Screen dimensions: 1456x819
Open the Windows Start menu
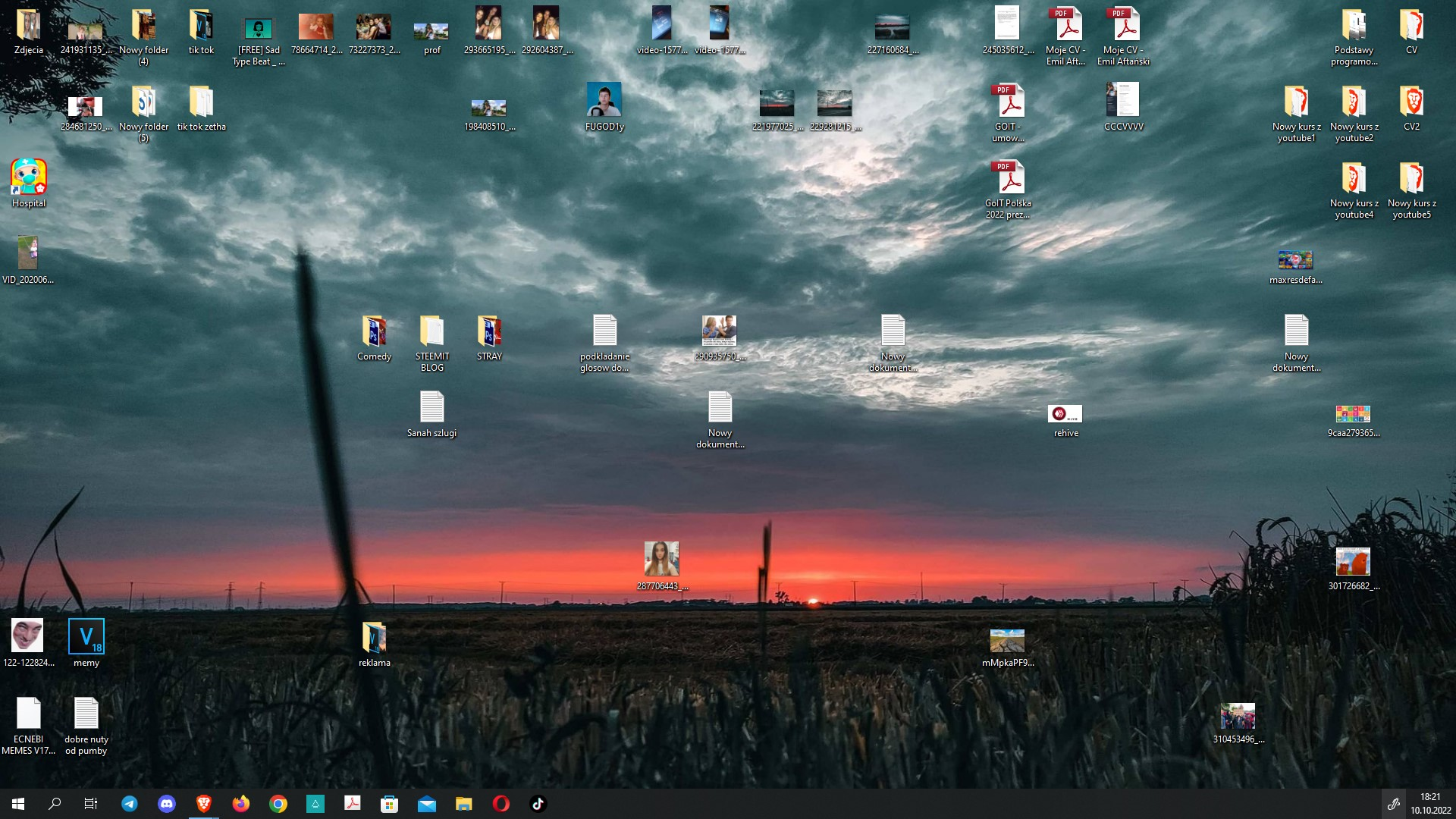tap(18, 804)
